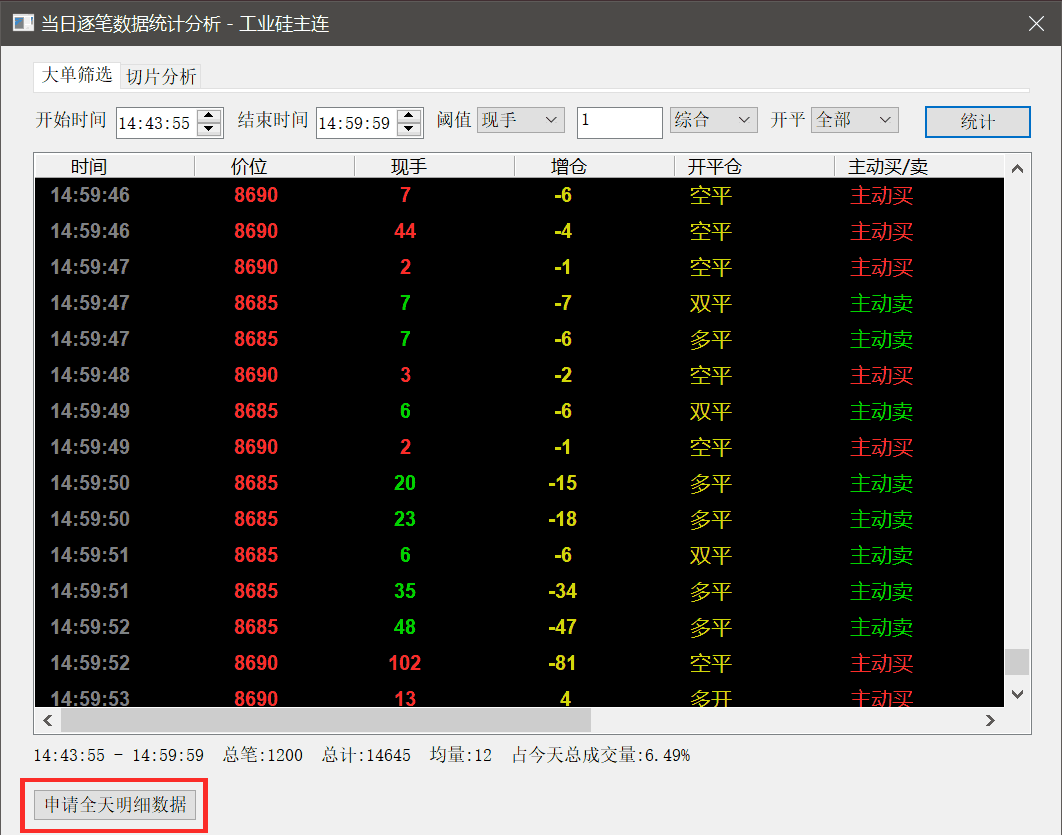The height and width of the screenshot is (835, 1062).
Task: Open the 开平 全部 dropdown
Action: click(854, 121)
